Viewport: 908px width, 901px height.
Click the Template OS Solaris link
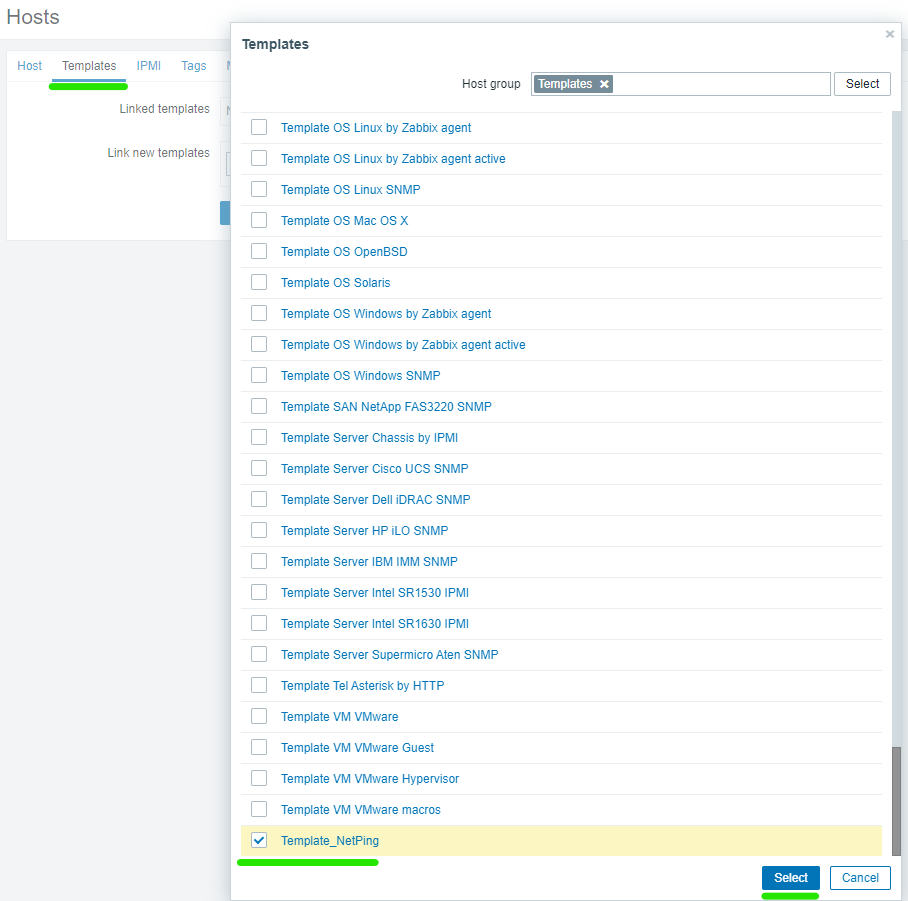(335, 283)
